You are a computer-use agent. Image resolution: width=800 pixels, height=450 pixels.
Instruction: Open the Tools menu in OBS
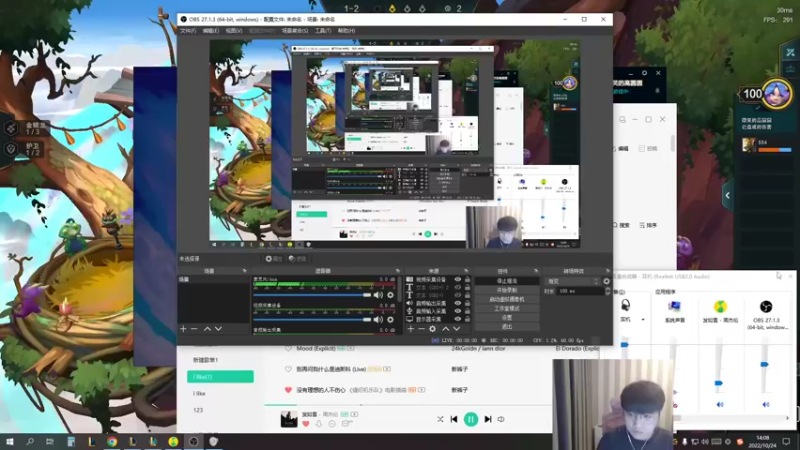(x=323, y=31)
